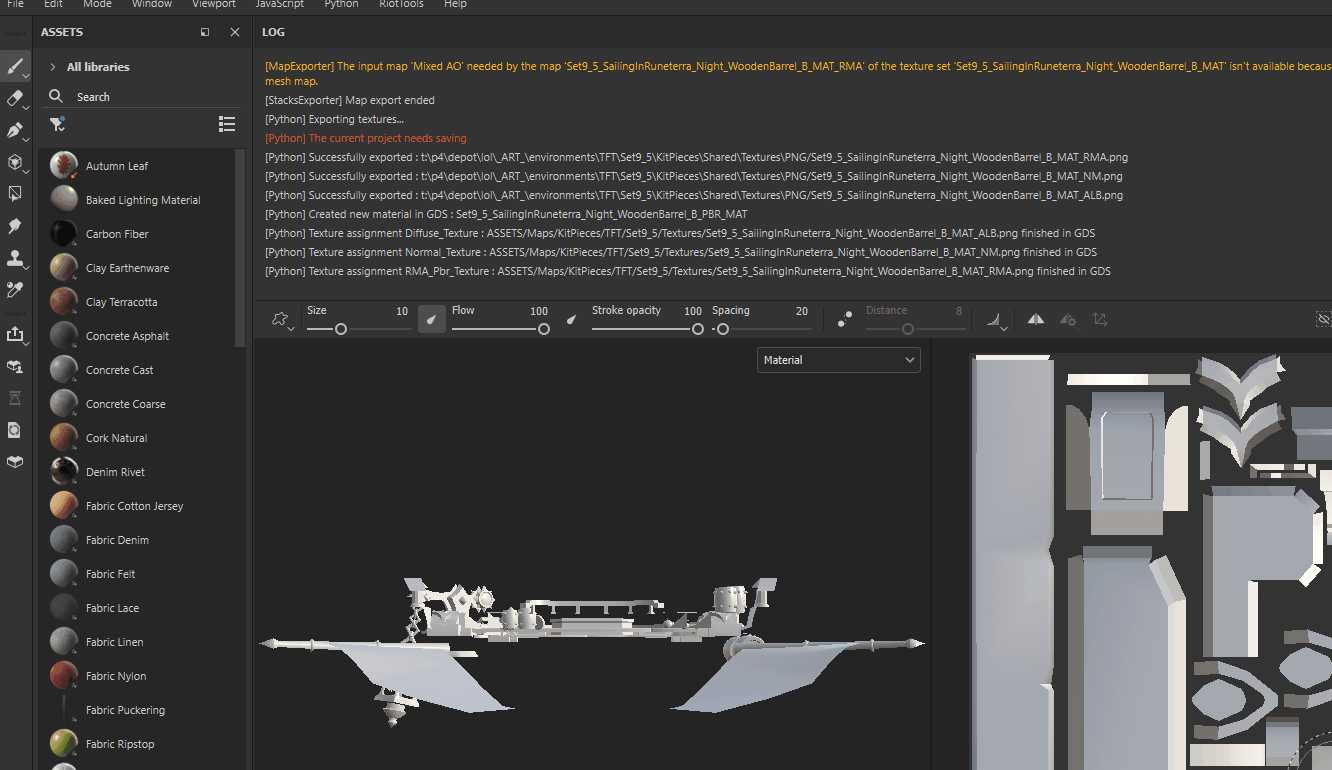Screen dimensions: 1332x770
Task: Open the Viewport menu
Action: point(214,4)
